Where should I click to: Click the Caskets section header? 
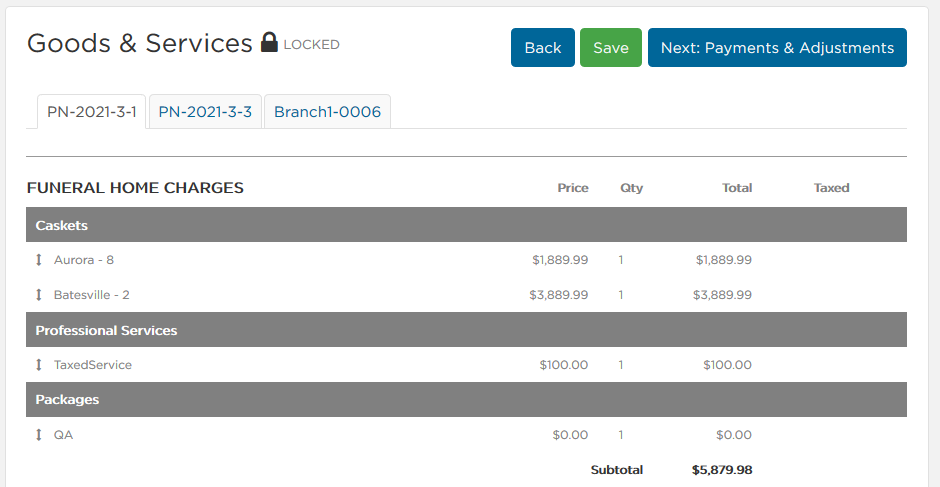pyautogui.click(x=466, y=225)
